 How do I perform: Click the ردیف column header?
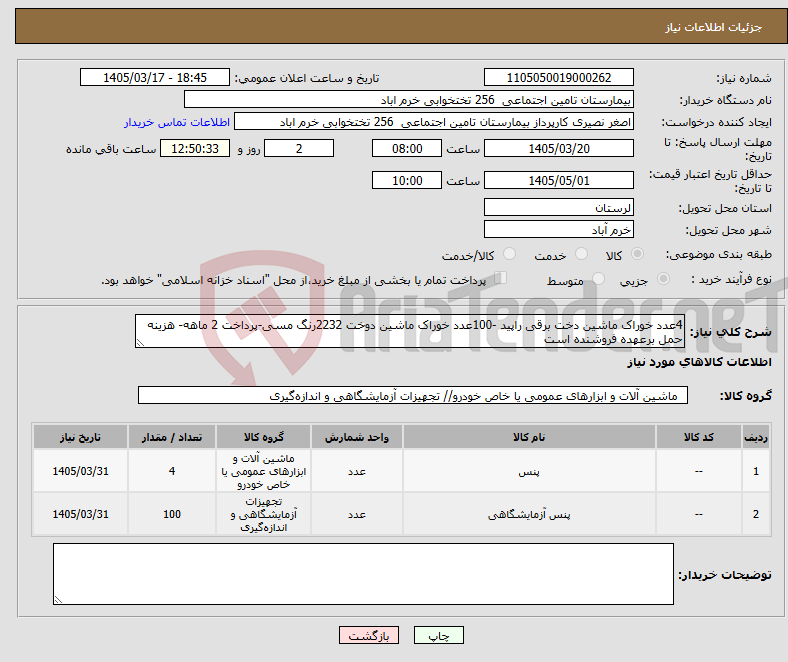[x=755, y=437]
